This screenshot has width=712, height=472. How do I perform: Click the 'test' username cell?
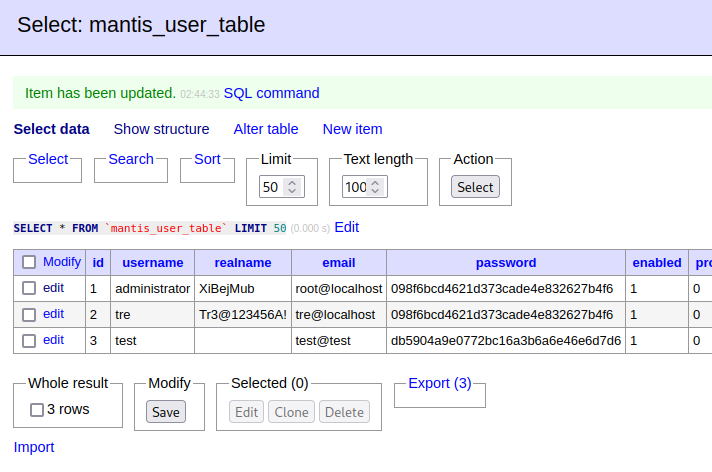point(153,341)
